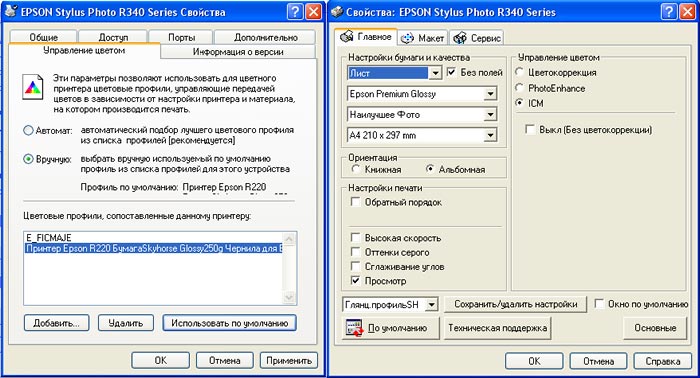Select Альбомная orientation
700x378 pixels.
click(x=429, y=169)
